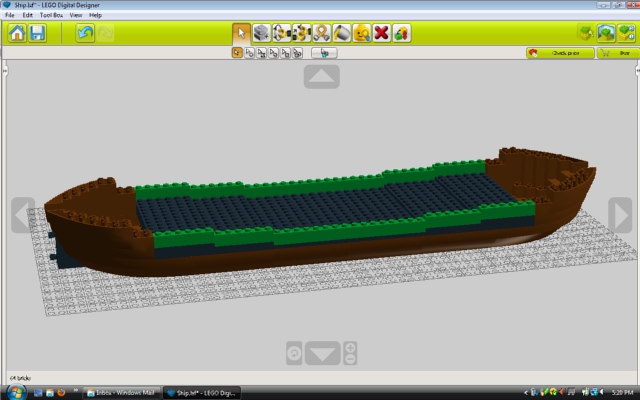The width and height of the screenshot is (640, 400).
Task: Undo the last action
Action: tap(85, 33)
